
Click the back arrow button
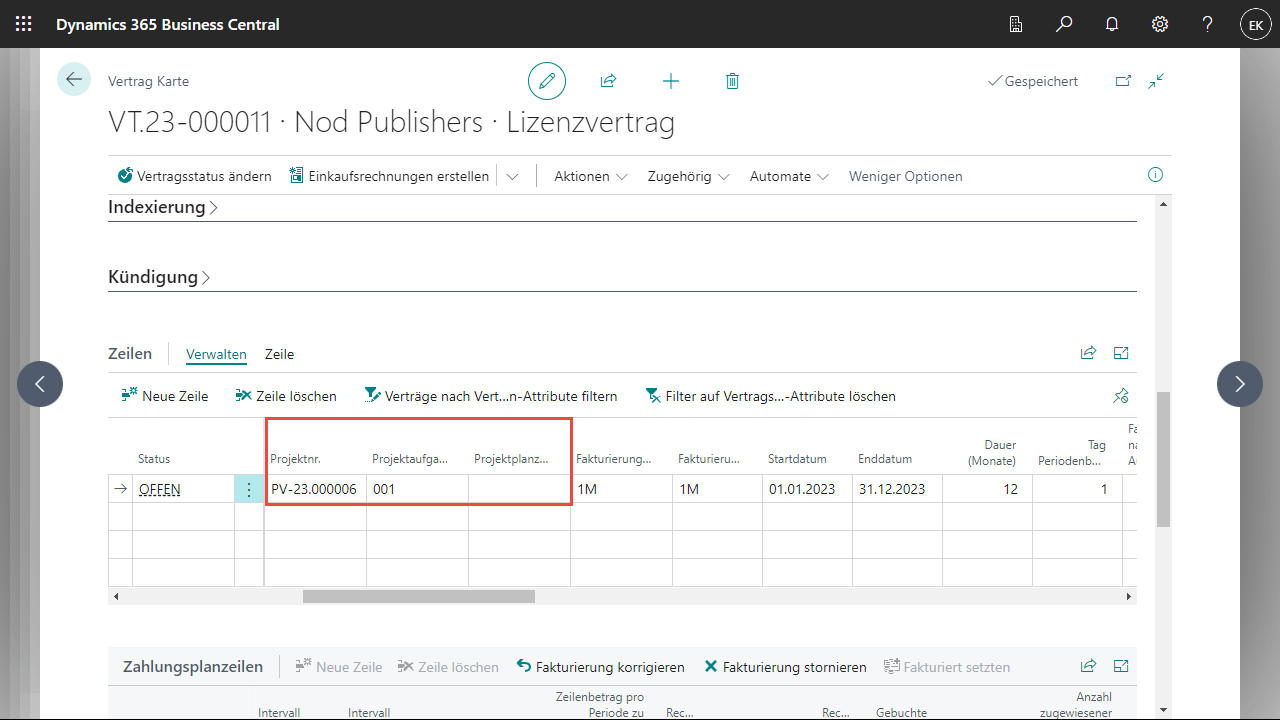tap(74, 79)
